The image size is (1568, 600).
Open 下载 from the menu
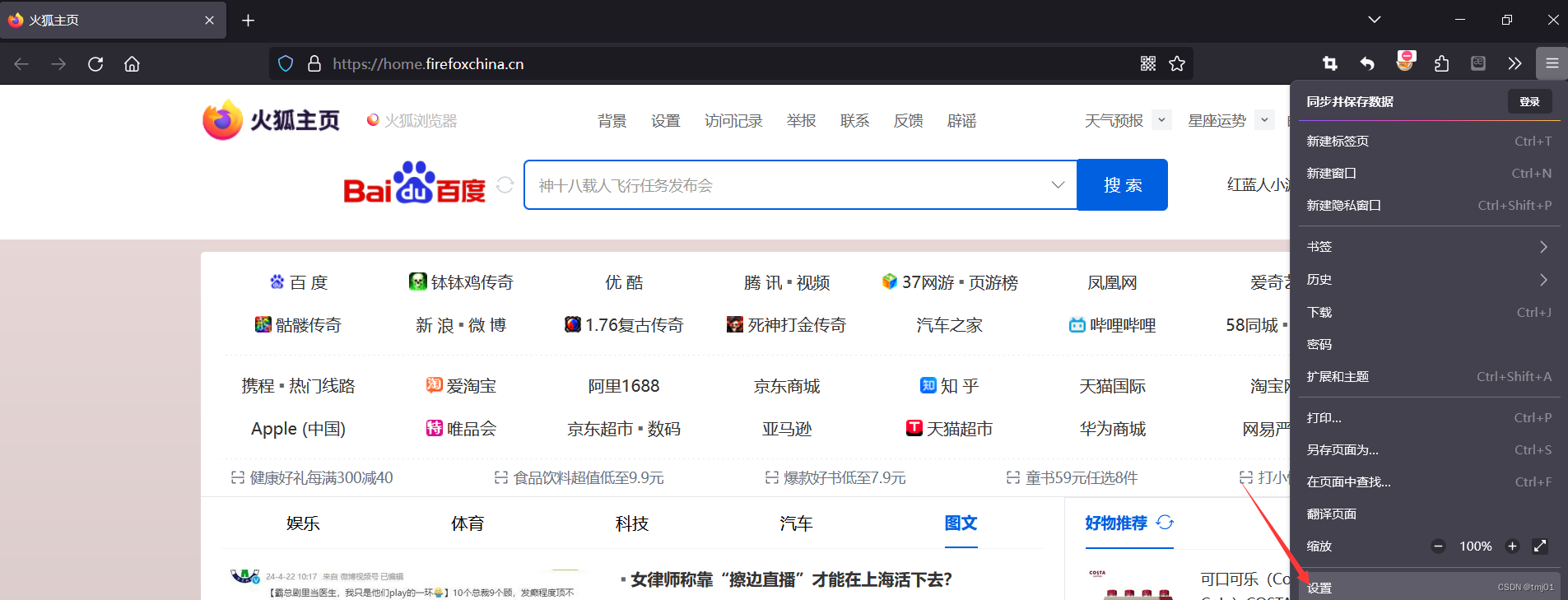[x=1430, y=312]
